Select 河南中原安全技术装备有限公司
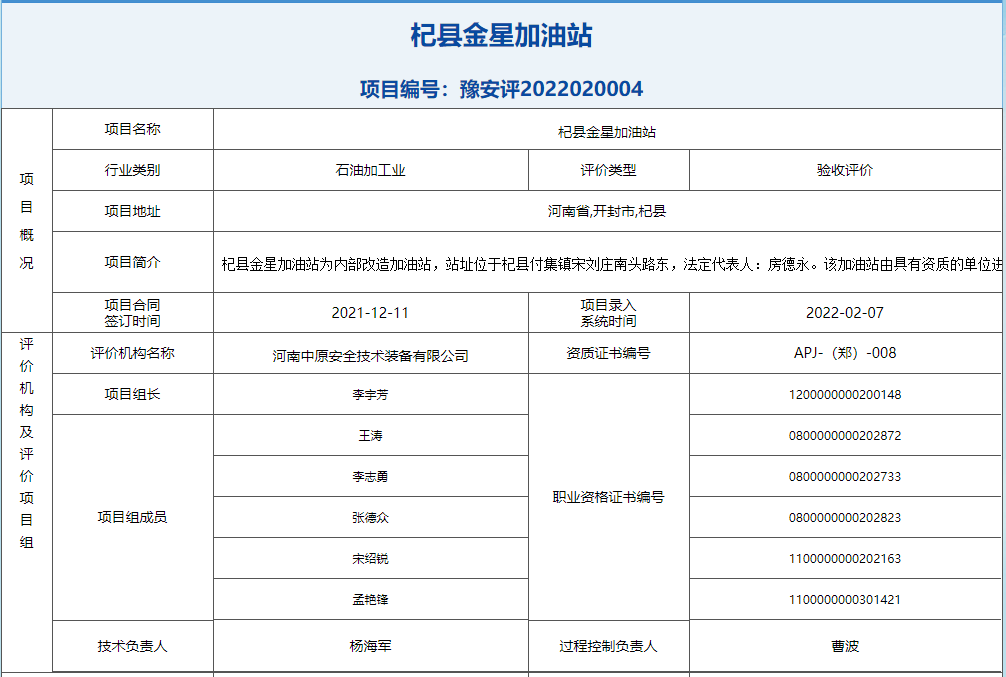Image resolution: width=1006 pixels, height=677 pixels. pos(371,356)
